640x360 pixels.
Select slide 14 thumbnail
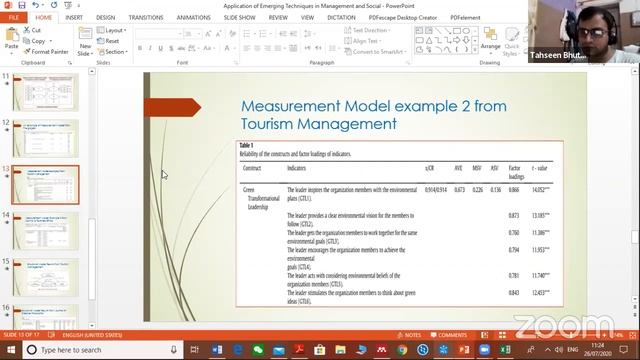45,231
